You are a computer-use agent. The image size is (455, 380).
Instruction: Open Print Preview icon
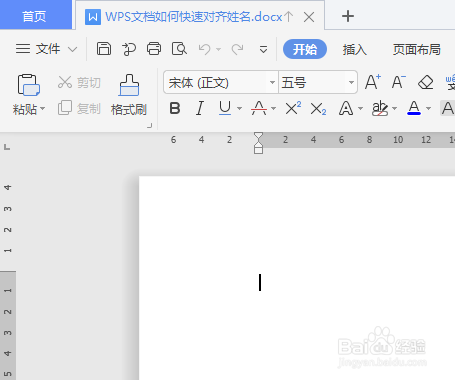[179, 49]
